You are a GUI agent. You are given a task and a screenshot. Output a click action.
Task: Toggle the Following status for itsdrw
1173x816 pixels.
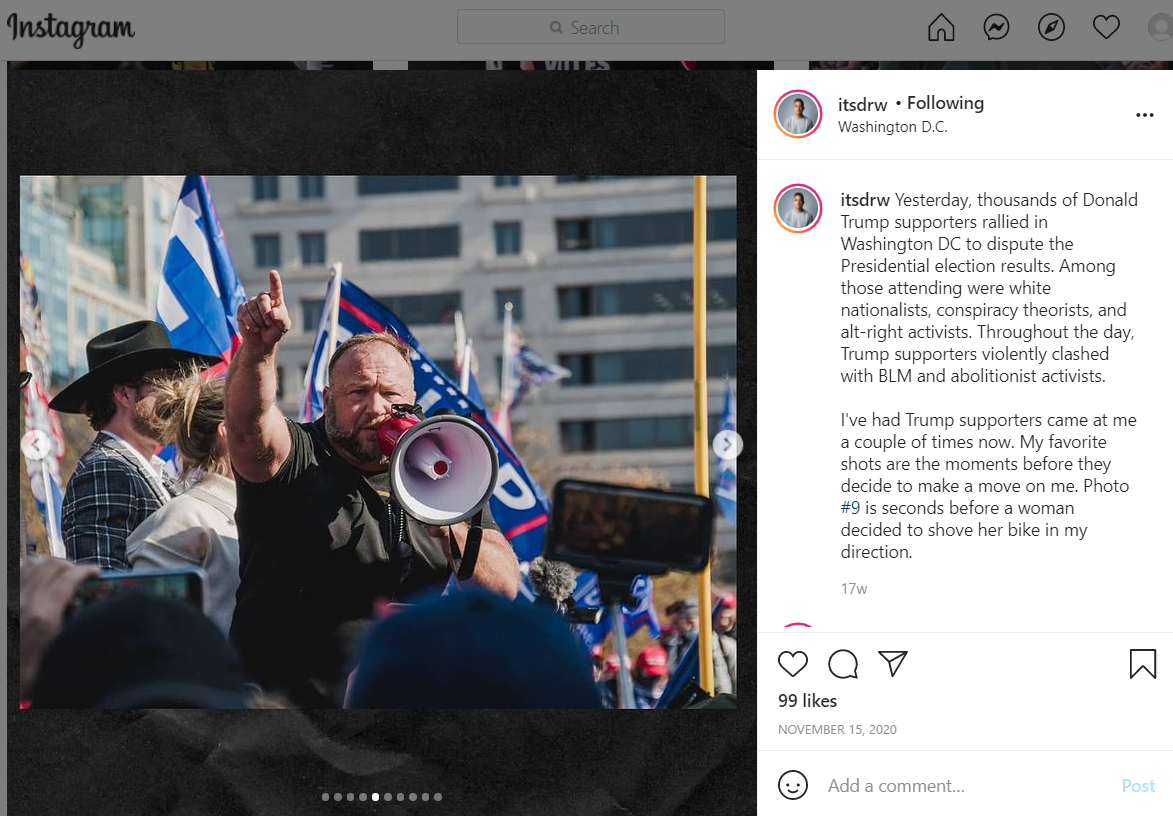point(945,103)
